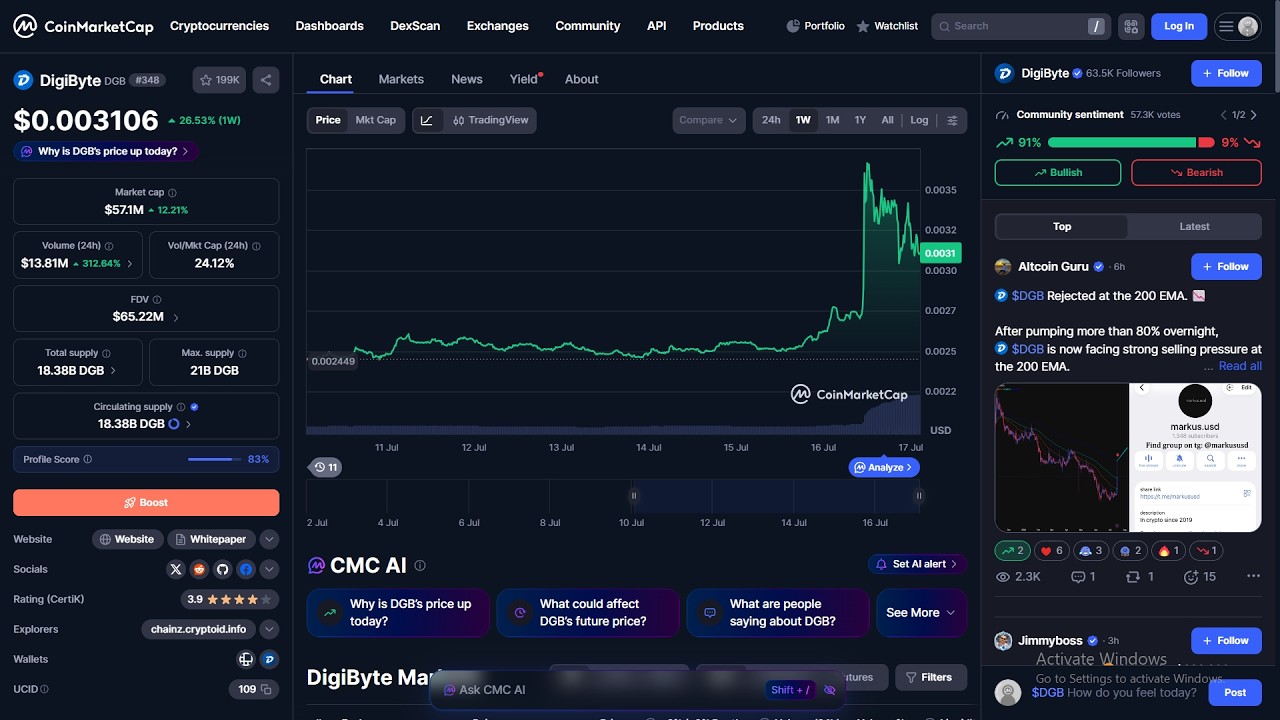The image size is (1280, 720).
Task: Open the chart settings sliders icon
Action: (x=952, y=120)
